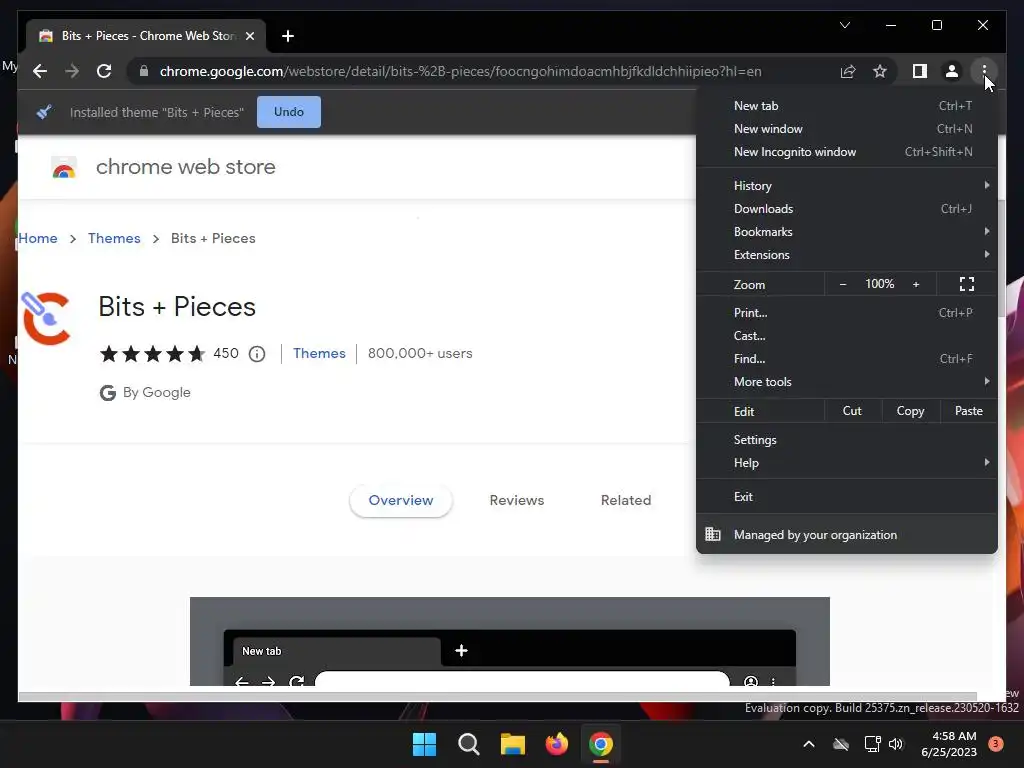Show hidden system tray icons
Screen dimensions: 1024x768
pyautogui.click(x=808, y=744)
